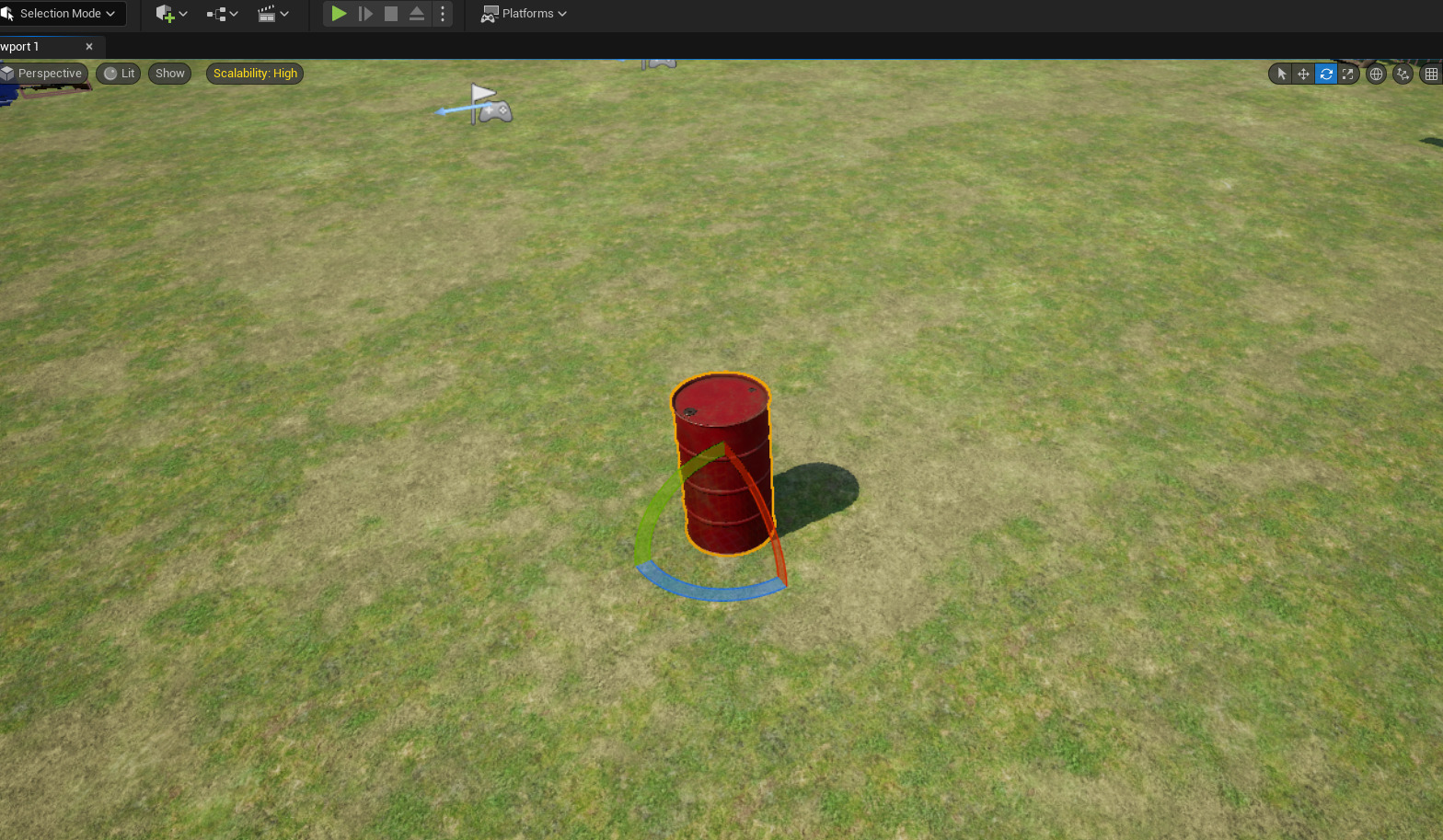Screen dimensions: 1443x840
Task: Open the three-dot play options menu
Action: (x=443, y=14)
